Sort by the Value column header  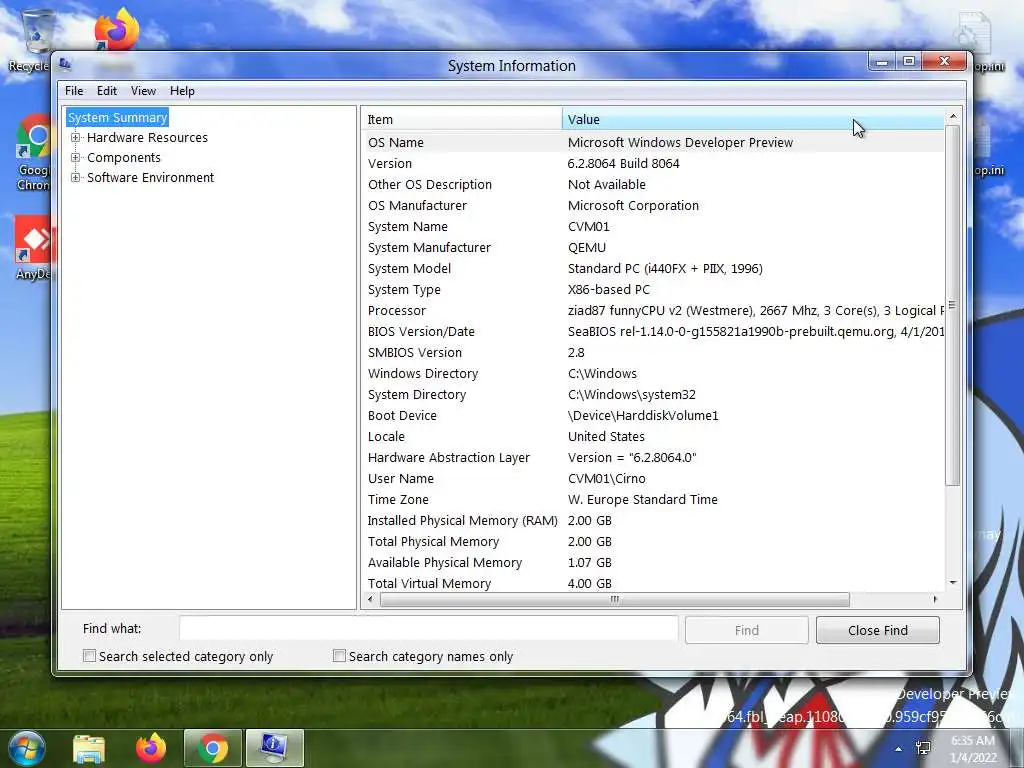(753, 120)
